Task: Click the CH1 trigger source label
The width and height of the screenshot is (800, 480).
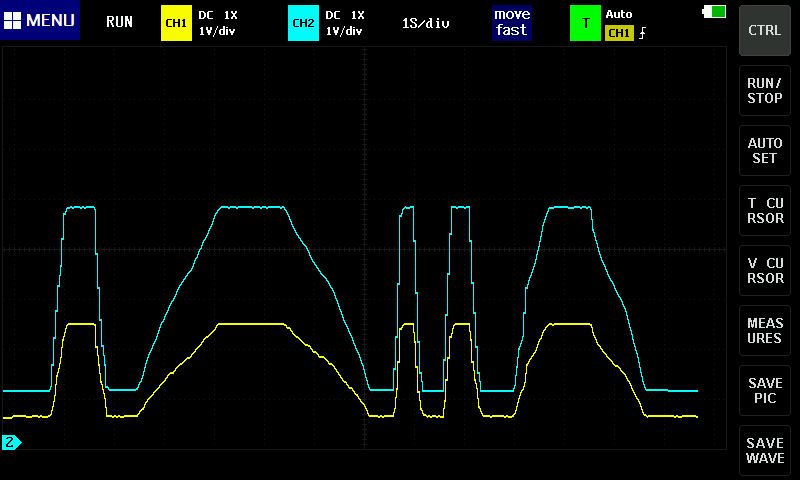Action: pos(619,33)
